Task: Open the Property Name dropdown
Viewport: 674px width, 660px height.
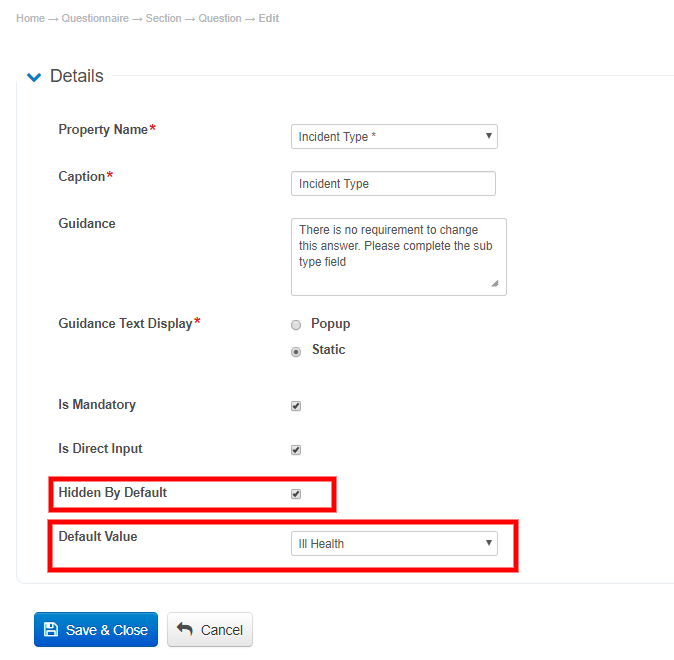Action: coord(394,136)
